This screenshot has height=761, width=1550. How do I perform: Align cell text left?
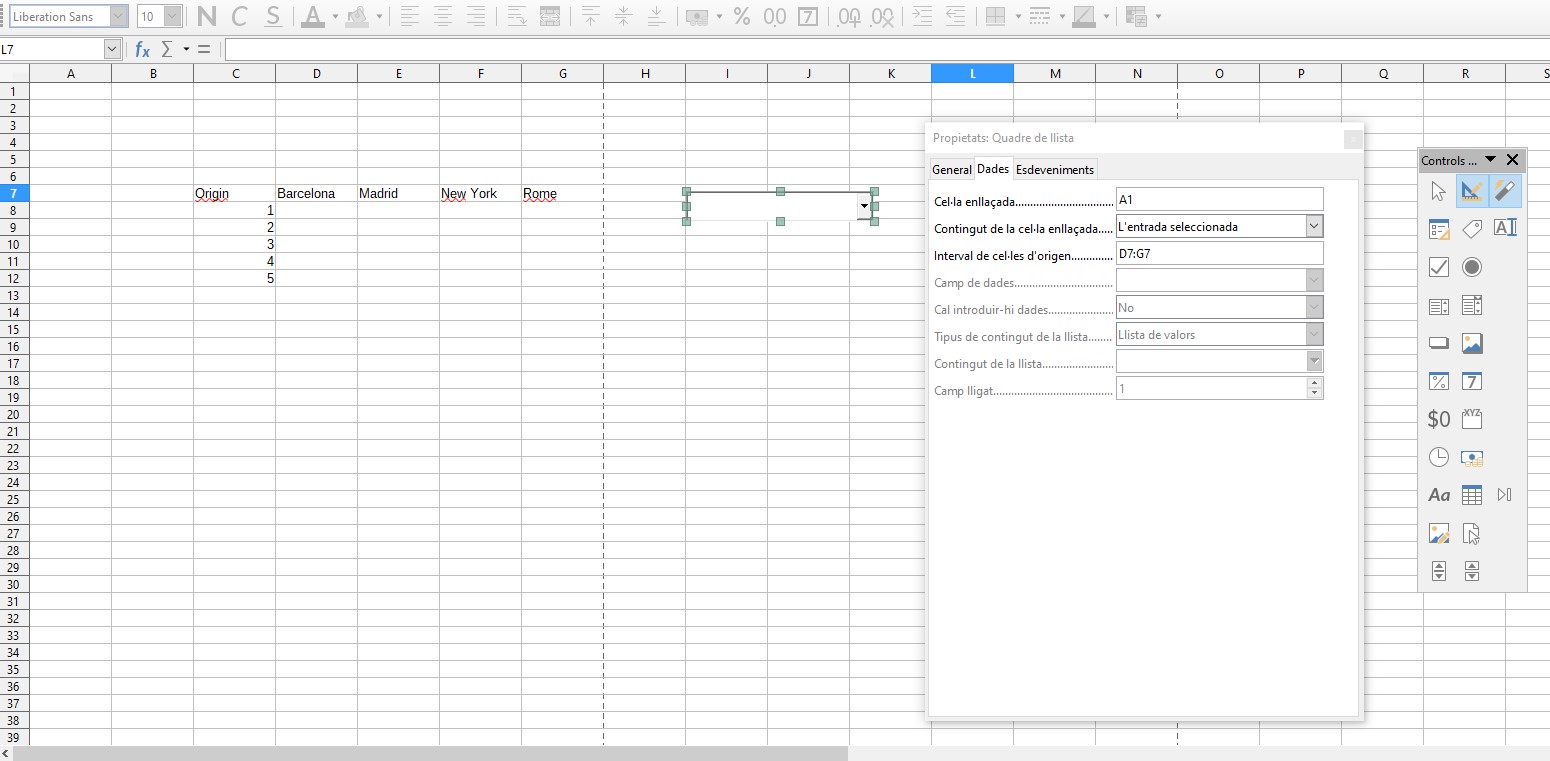tap(409, 16)
